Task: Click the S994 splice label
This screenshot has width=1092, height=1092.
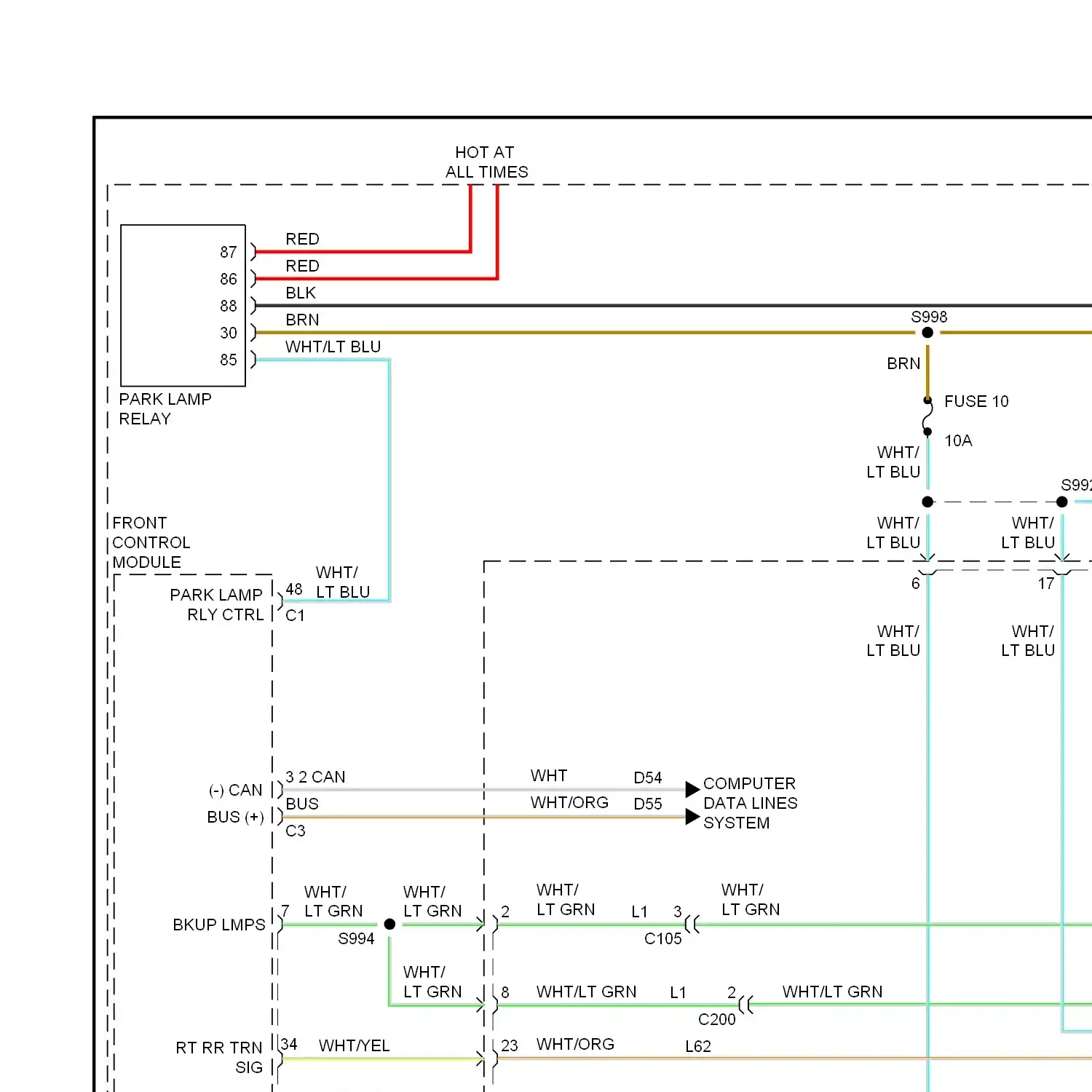Action: (x=356, y=938)
